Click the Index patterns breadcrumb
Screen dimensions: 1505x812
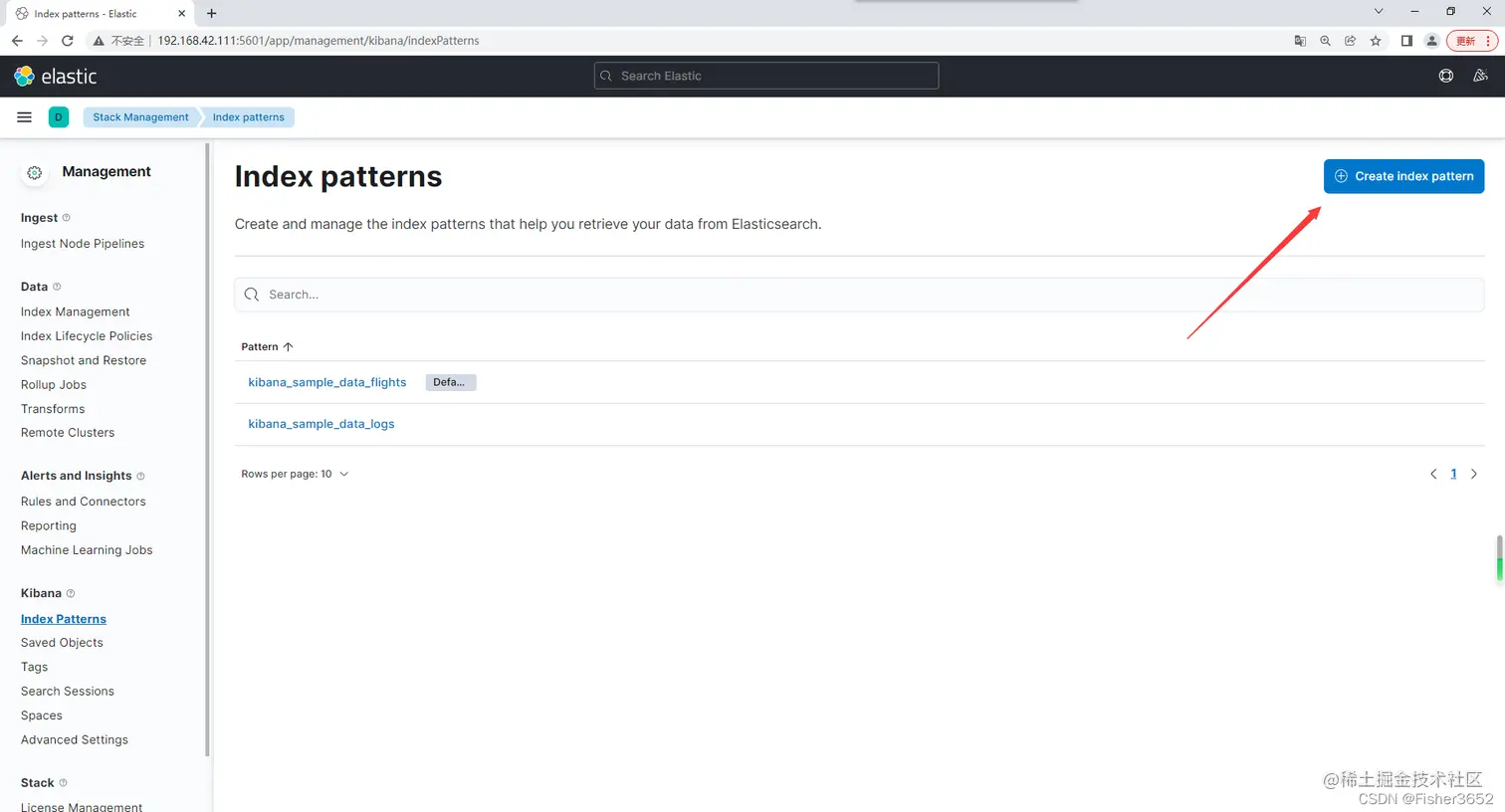point(248,117)
